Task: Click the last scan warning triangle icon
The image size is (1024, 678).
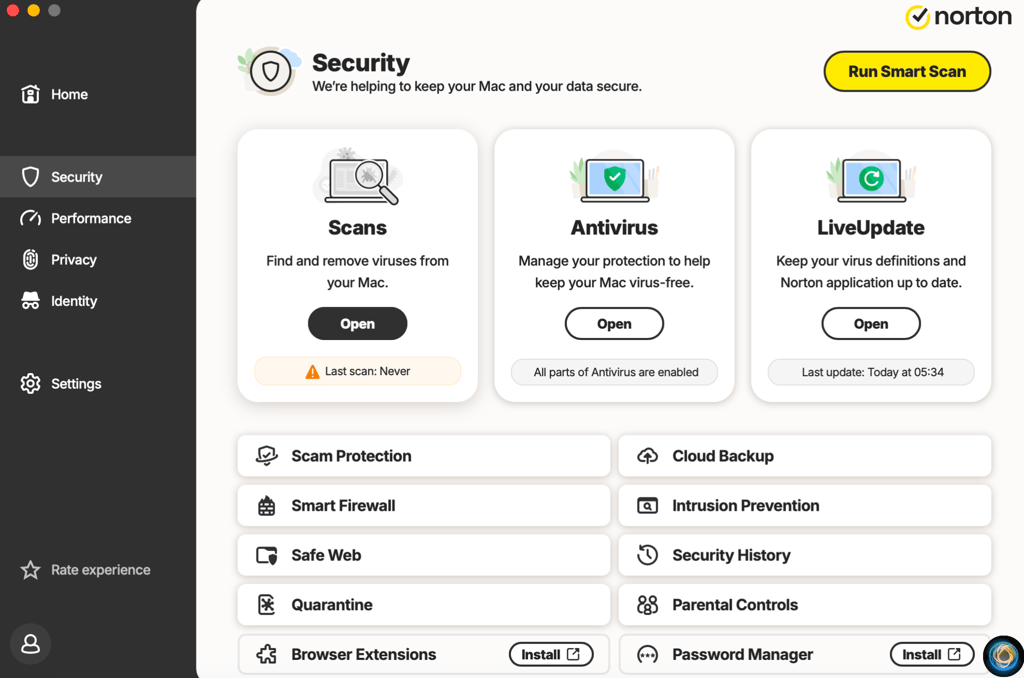Action: coord(312,372)
